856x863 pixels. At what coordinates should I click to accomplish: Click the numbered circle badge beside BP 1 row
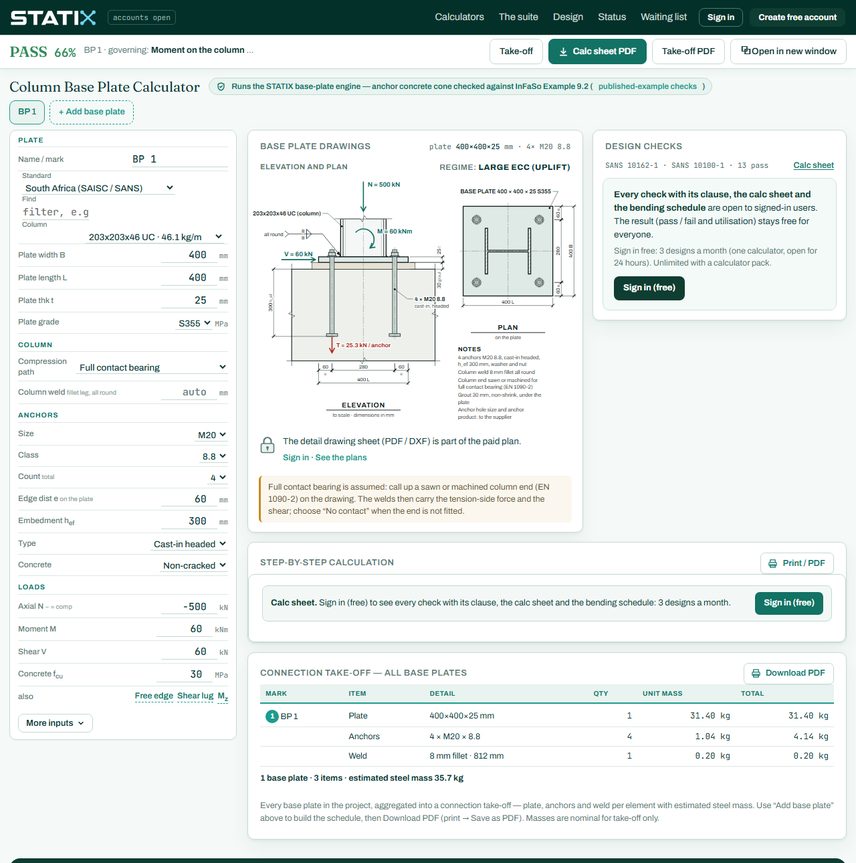point(272,716)
